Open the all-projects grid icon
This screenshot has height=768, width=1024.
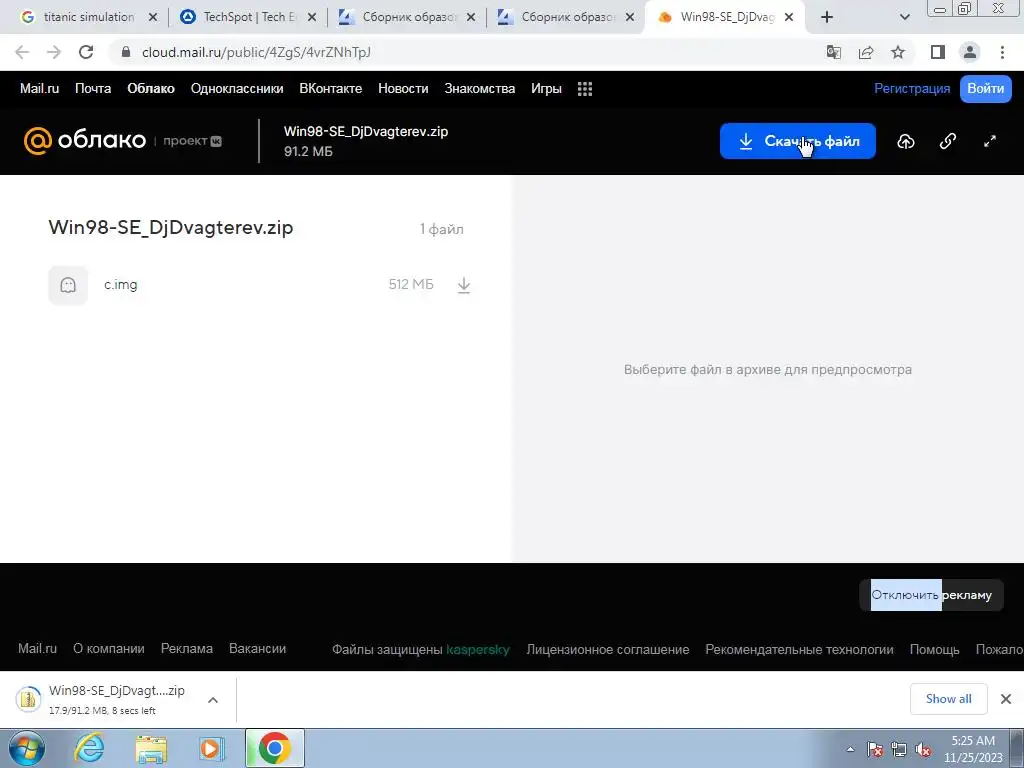585,89
